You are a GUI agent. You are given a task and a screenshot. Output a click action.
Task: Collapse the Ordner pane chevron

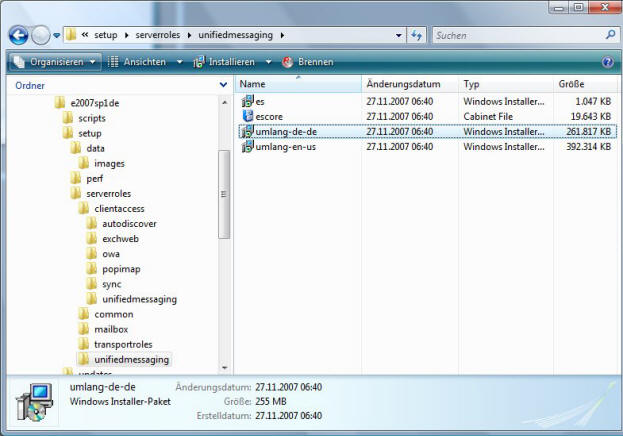click(223, 85)
